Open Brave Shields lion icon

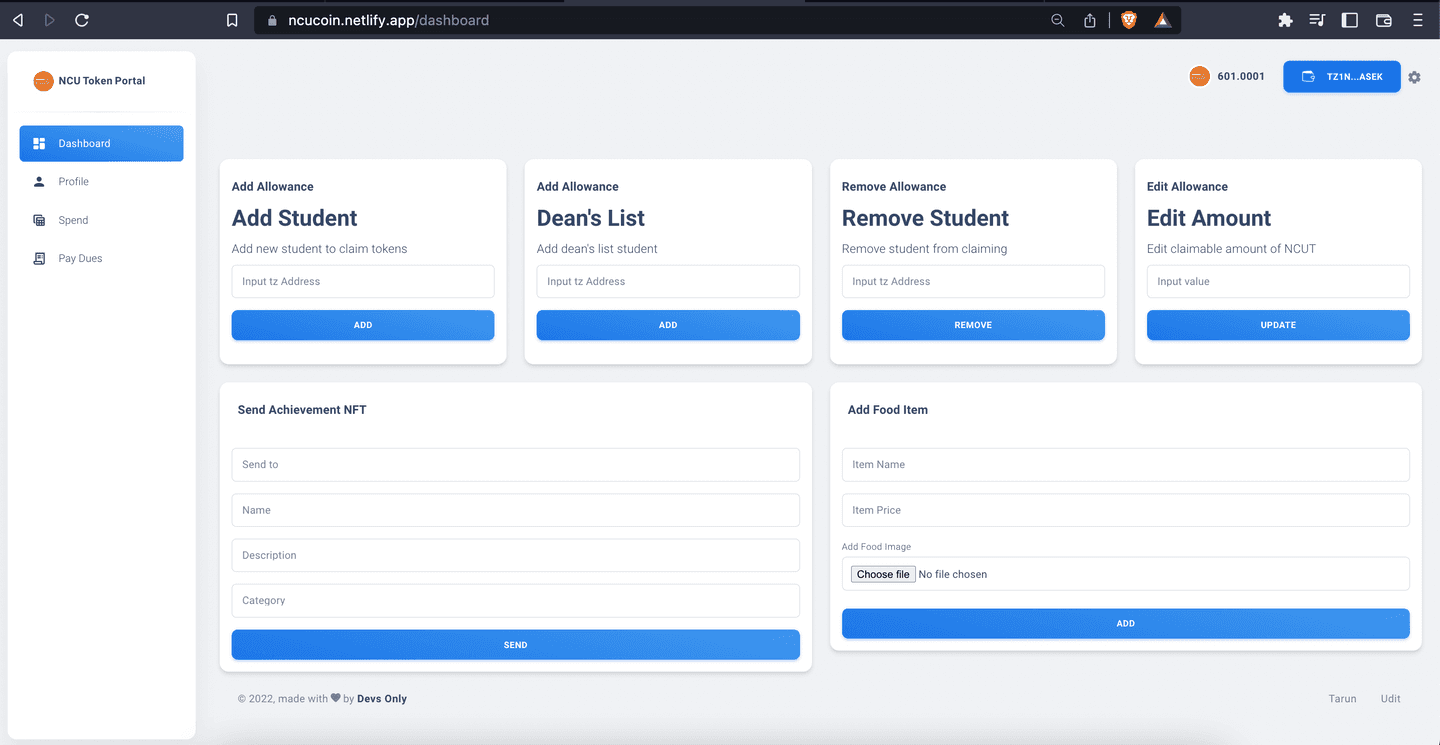[1129, 20]
